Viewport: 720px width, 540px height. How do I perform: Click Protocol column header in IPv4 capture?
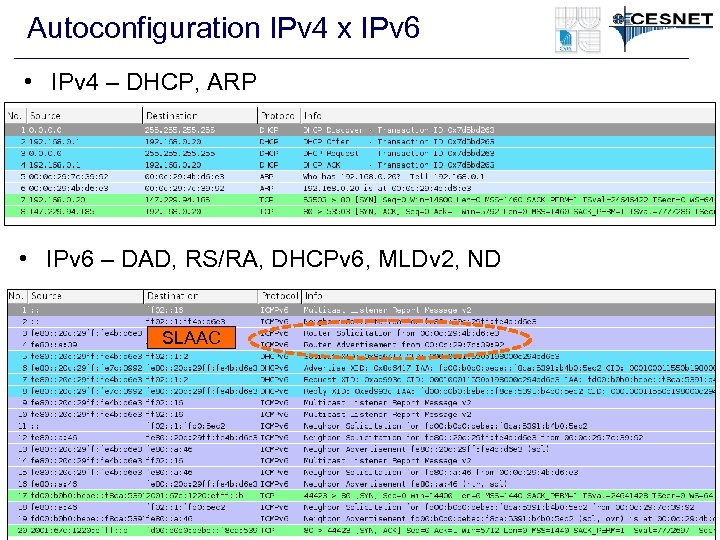278,116
